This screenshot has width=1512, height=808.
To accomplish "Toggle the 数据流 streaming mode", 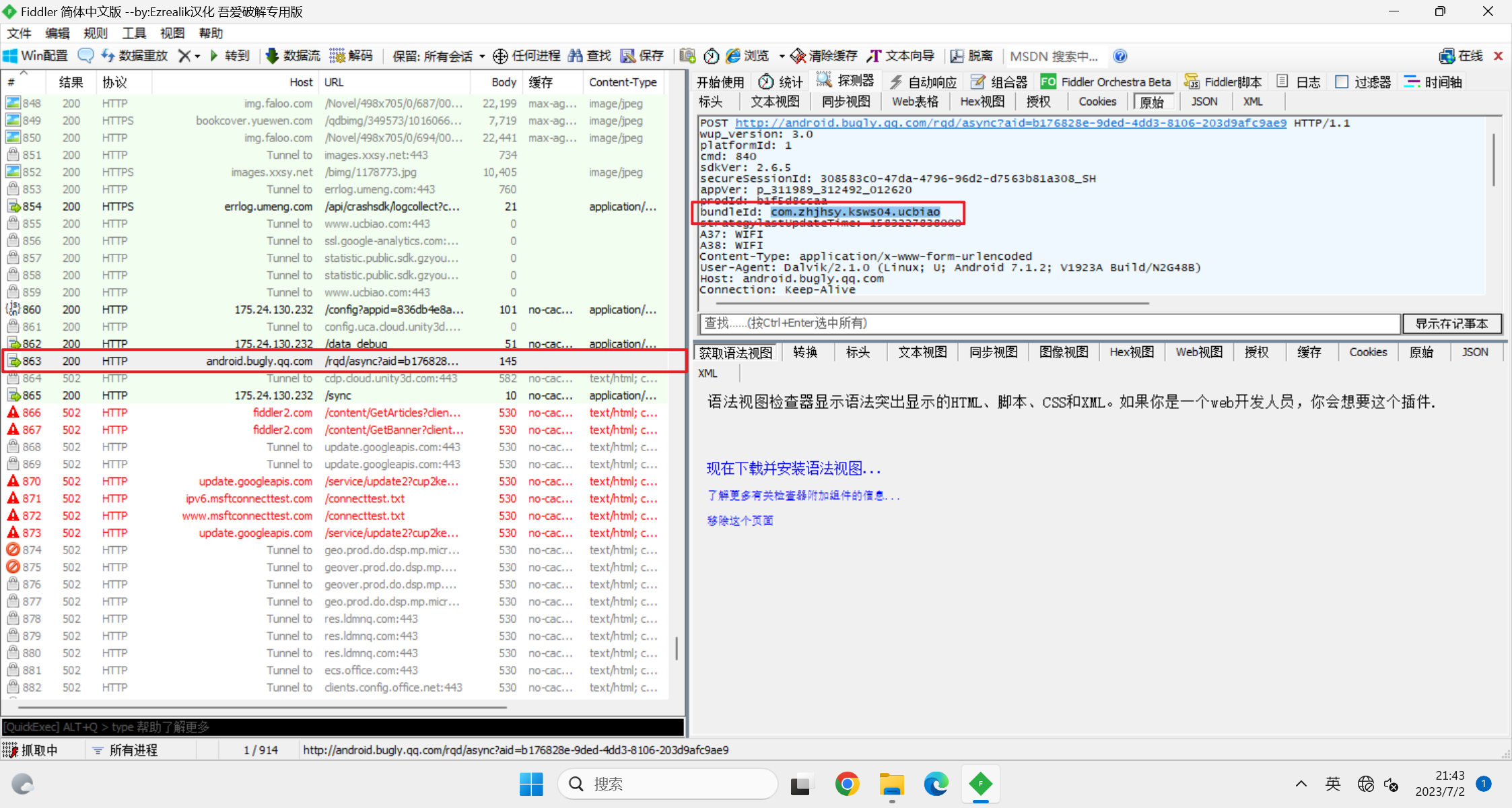I will 293,56.
